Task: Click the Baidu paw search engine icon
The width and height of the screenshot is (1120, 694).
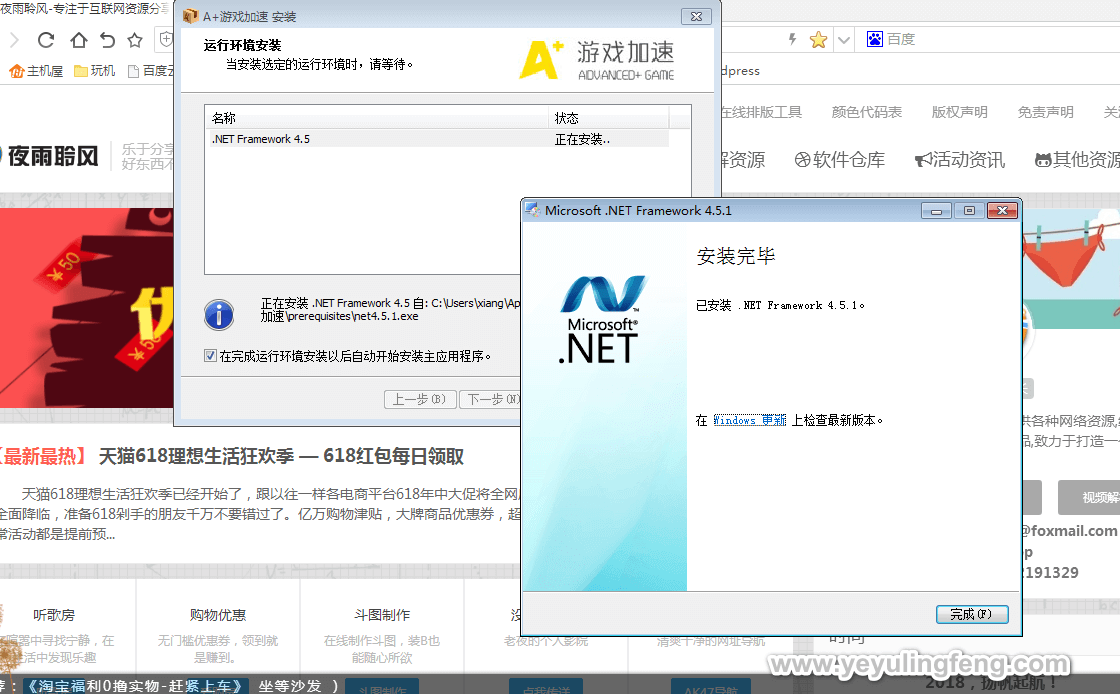Action: pyautogui.click(x=874, y=39)
